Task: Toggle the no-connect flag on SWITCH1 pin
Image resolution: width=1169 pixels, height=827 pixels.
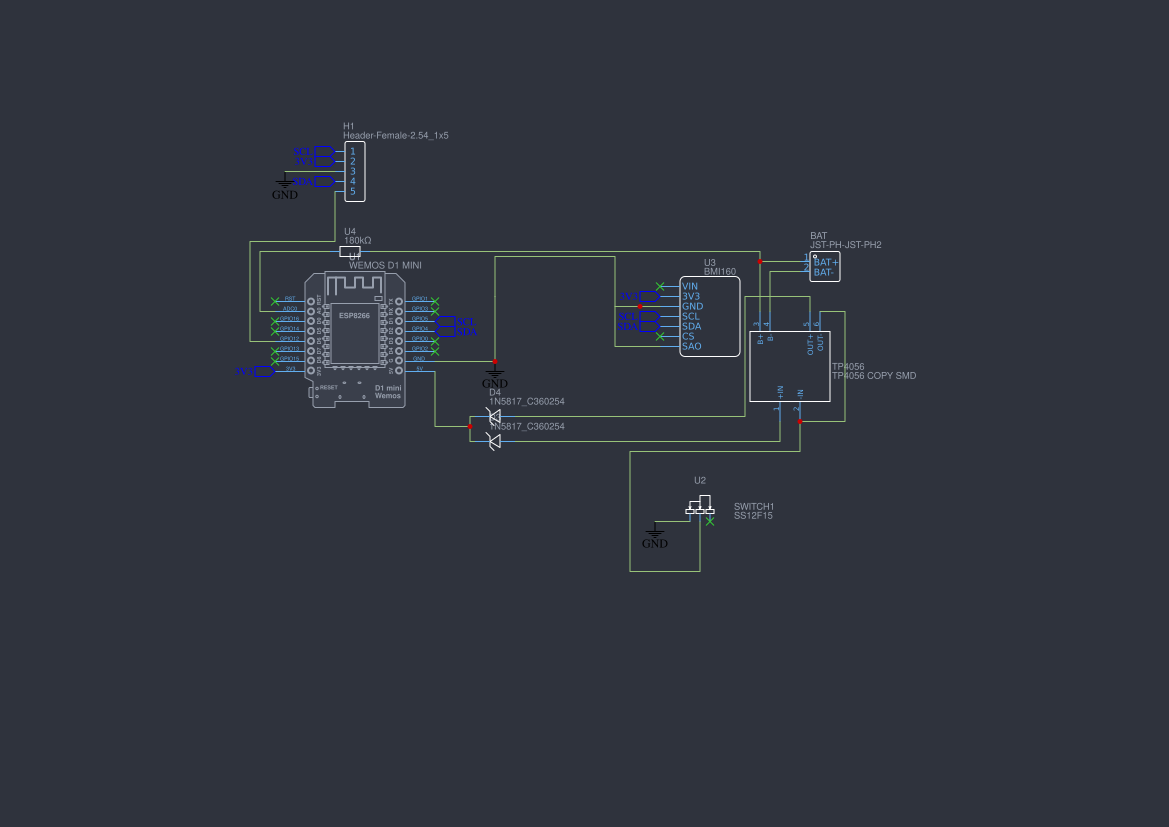Action: (710, 522)
